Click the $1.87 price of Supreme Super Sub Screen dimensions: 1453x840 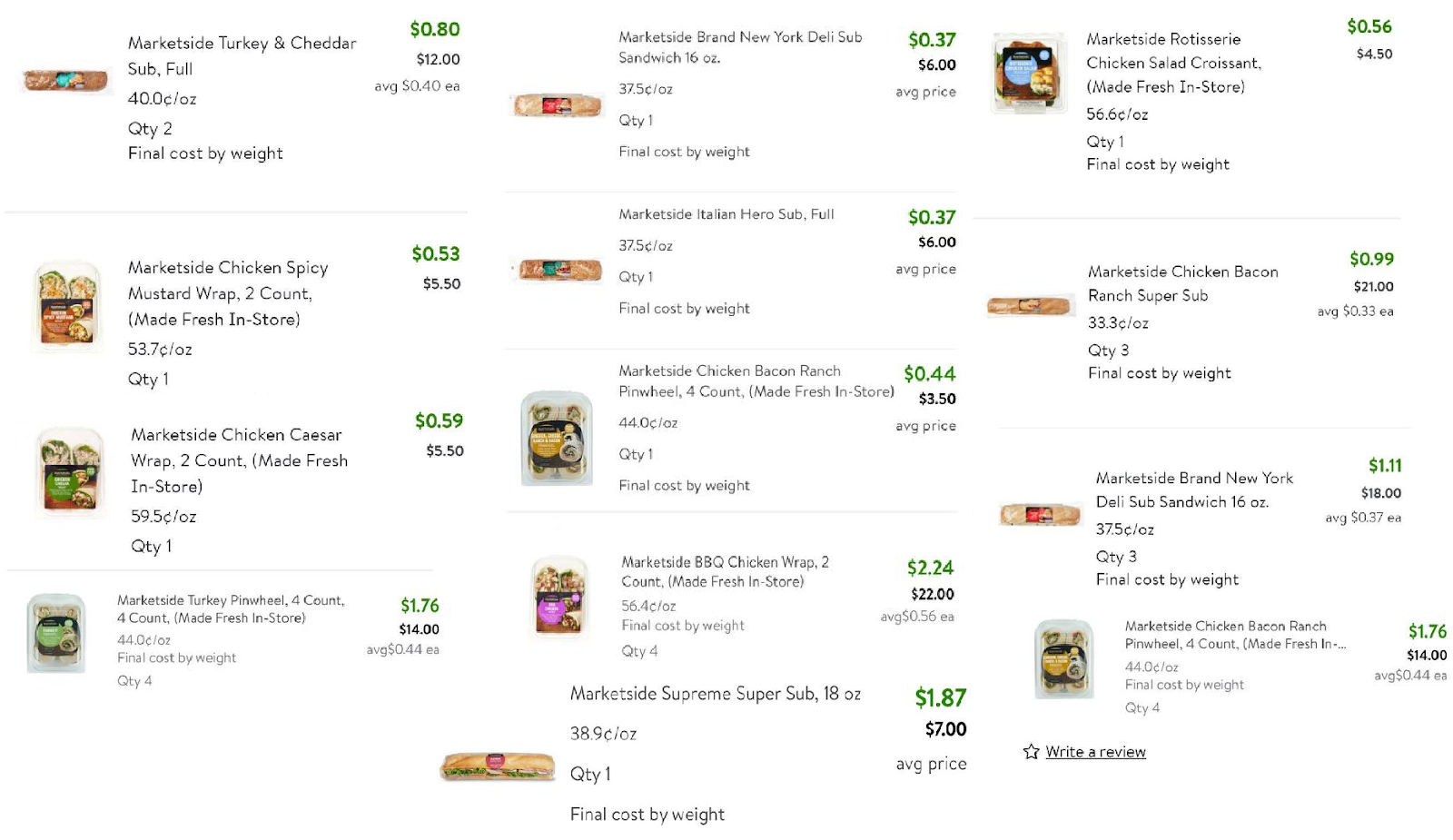click(x=940, y=697)
